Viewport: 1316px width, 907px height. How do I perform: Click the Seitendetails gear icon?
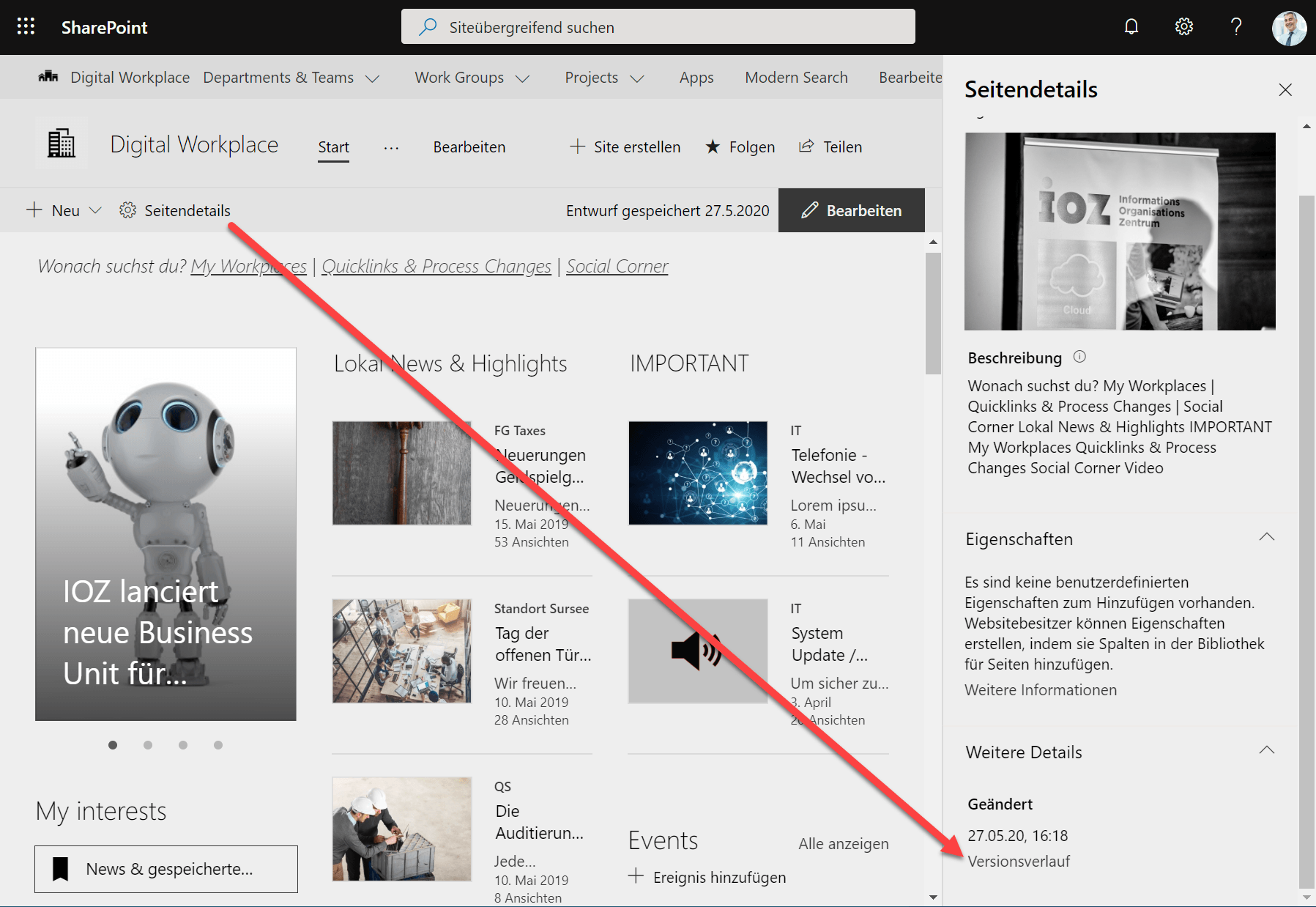[128, 210]
